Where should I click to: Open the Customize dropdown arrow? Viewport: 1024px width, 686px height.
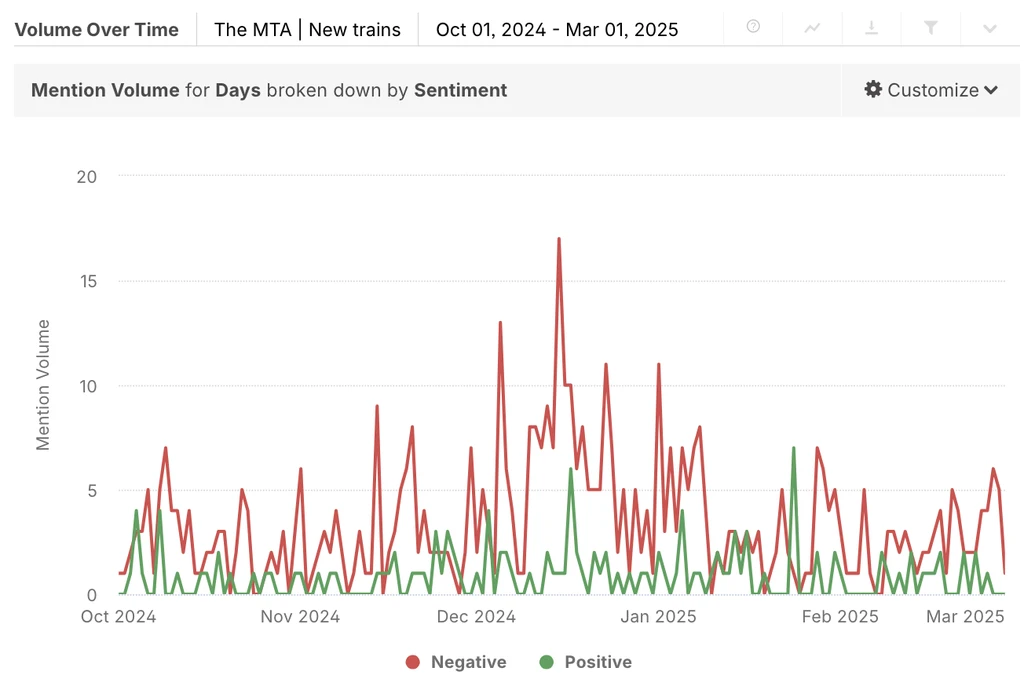click(x=991, y=90)
